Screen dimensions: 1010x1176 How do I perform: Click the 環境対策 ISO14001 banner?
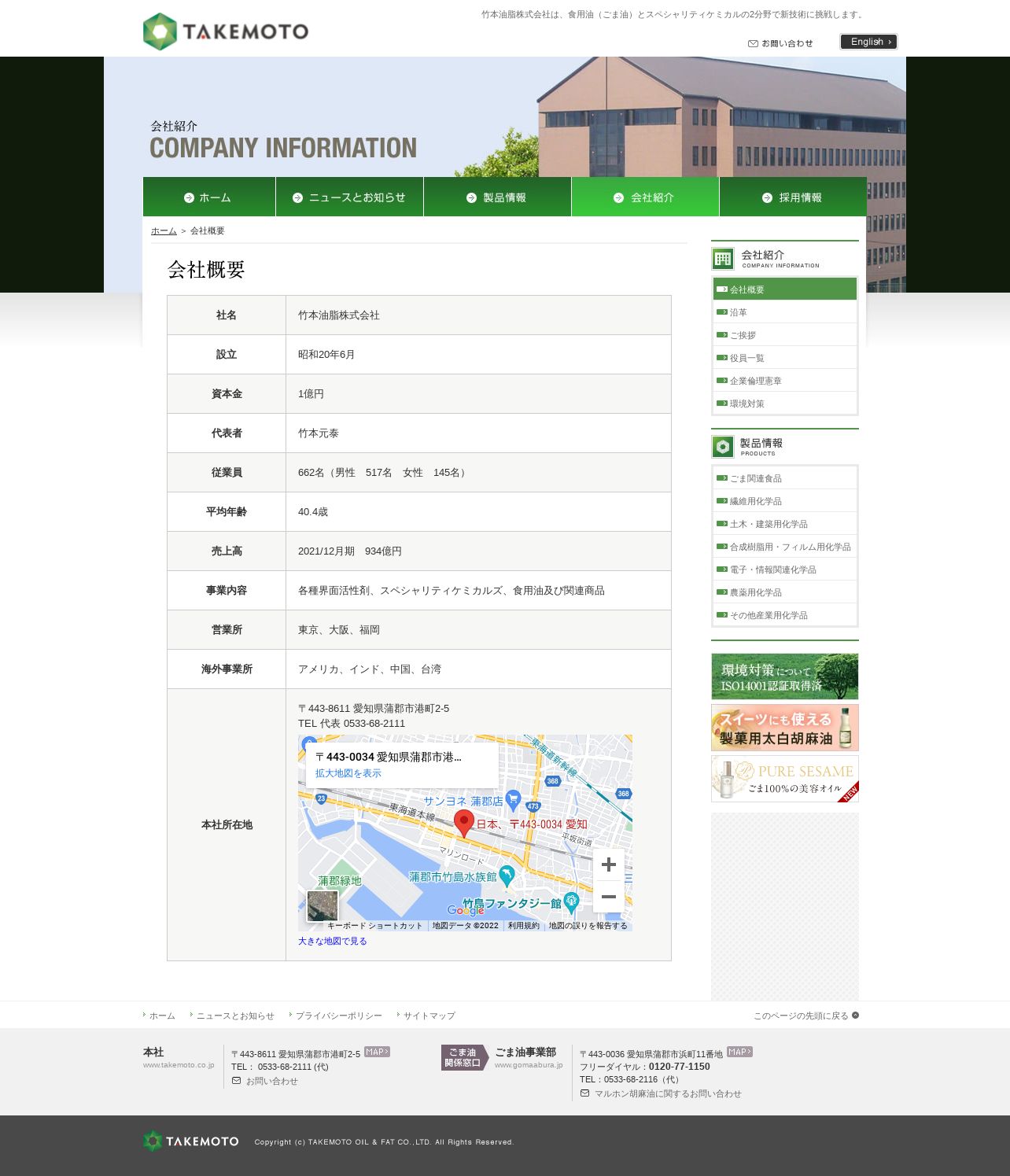pyautogui.click(x=785, y=676)
